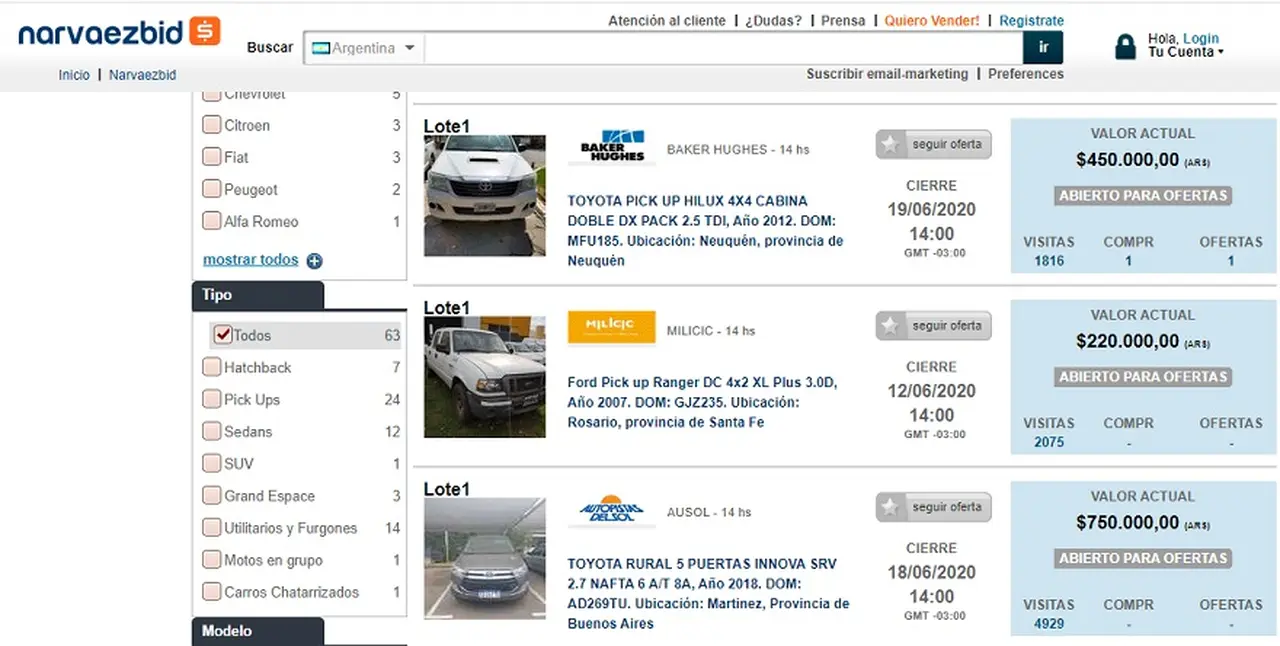Tick the Alfa Romeo brand checkbox
Screen dimensions: 1280x646
[x=211, y=221]
